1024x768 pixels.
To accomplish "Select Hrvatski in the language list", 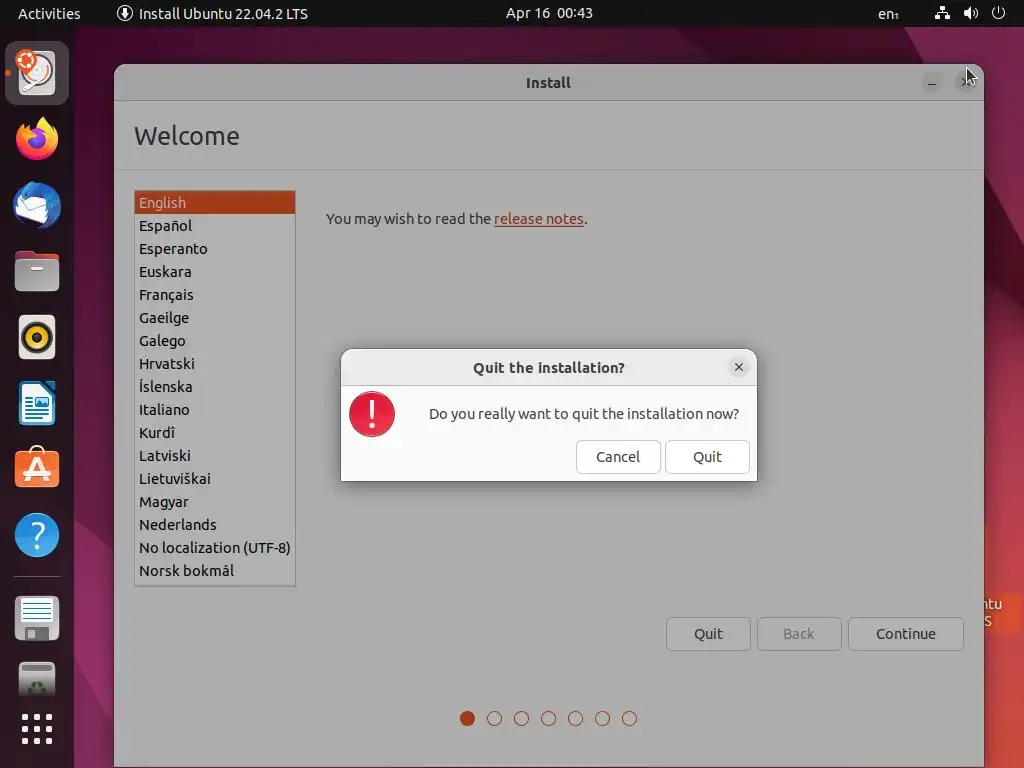I will point(215,364).
